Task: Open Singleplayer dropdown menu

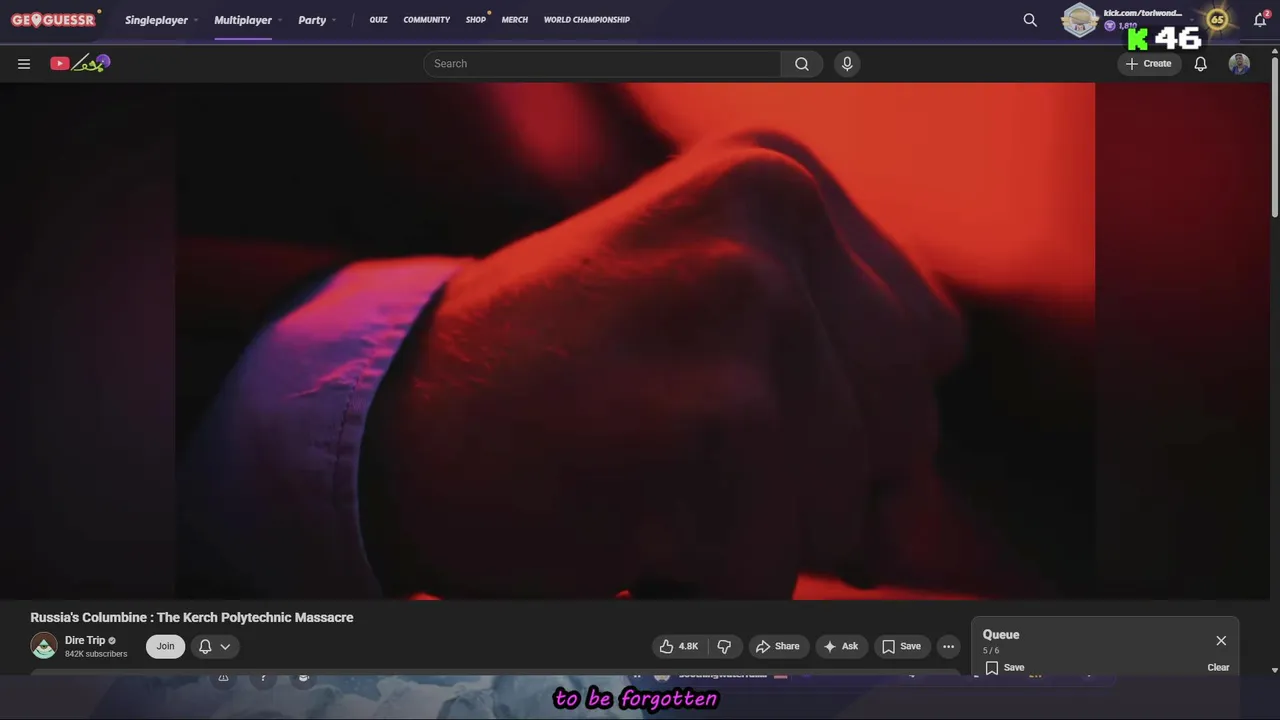Action: 161,20
